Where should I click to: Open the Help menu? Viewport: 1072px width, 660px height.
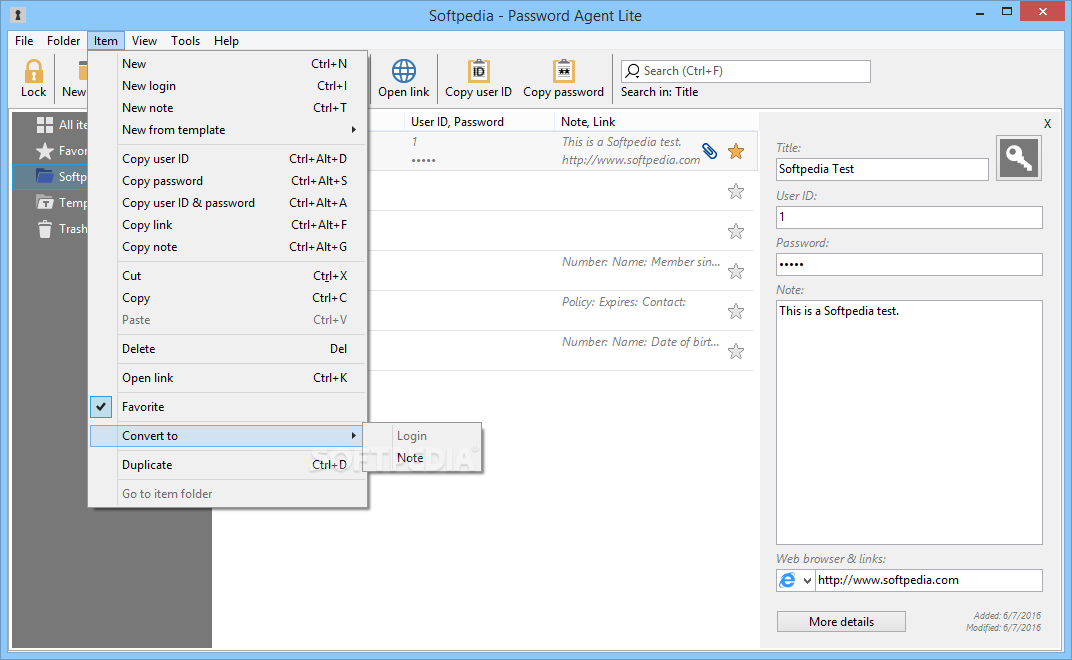(x=226, y=40)
